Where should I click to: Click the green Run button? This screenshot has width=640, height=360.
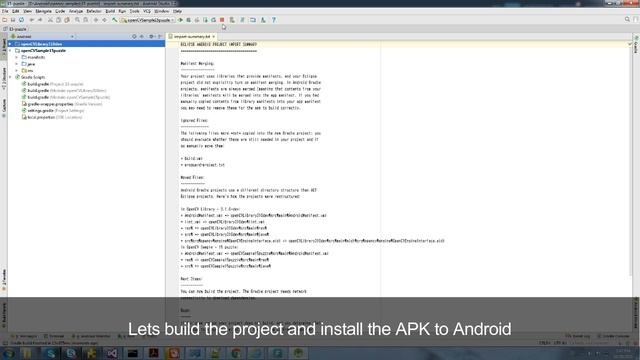(180, 20)
